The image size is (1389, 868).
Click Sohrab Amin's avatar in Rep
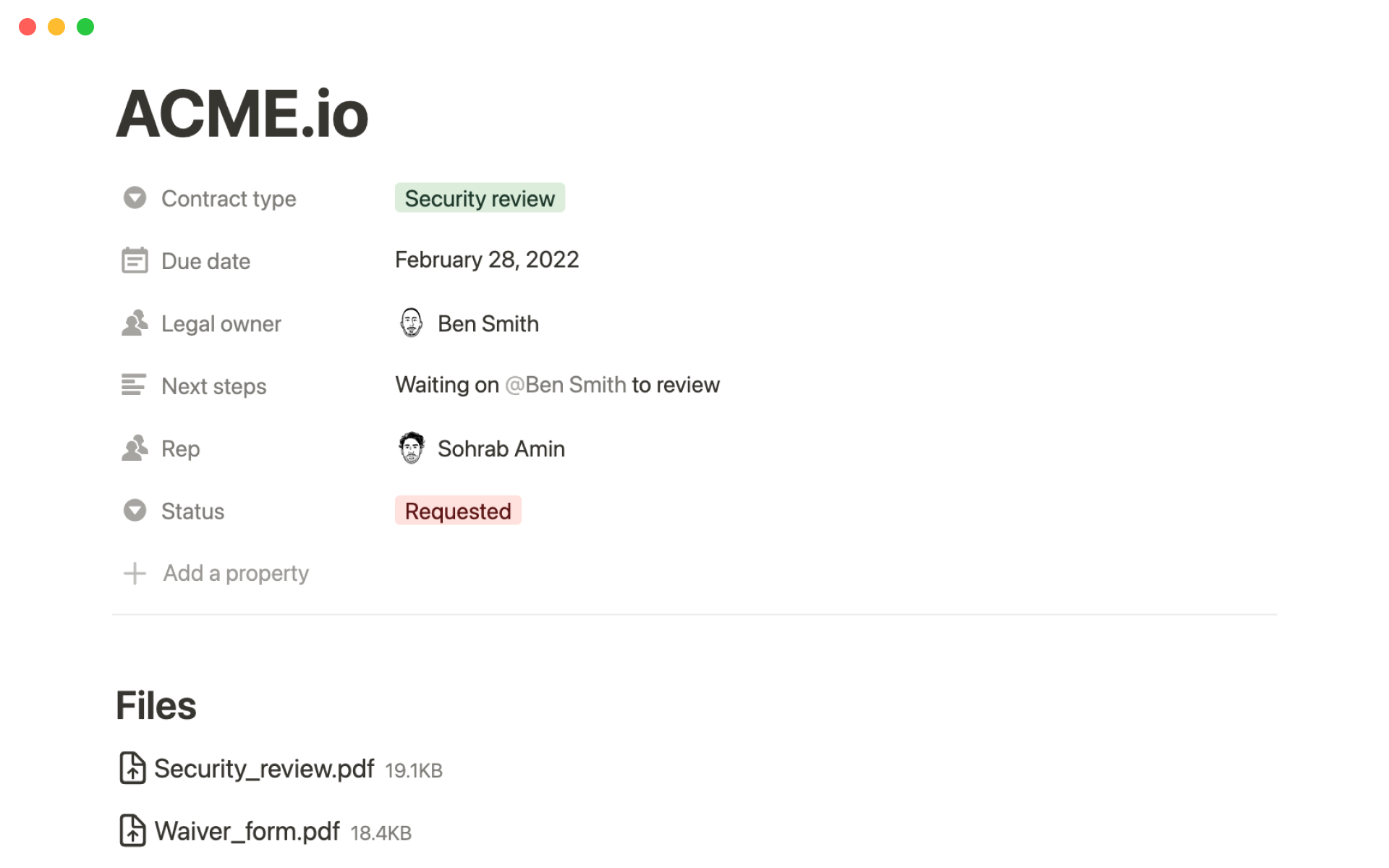coord(411,448)
